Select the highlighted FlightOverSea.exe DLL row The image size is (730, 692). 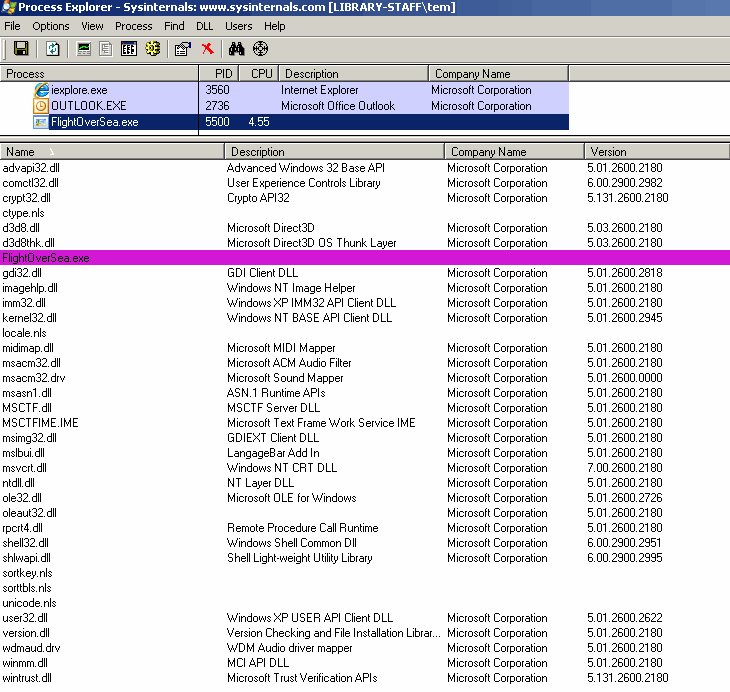pyautogui.click(x=365, y=258)
